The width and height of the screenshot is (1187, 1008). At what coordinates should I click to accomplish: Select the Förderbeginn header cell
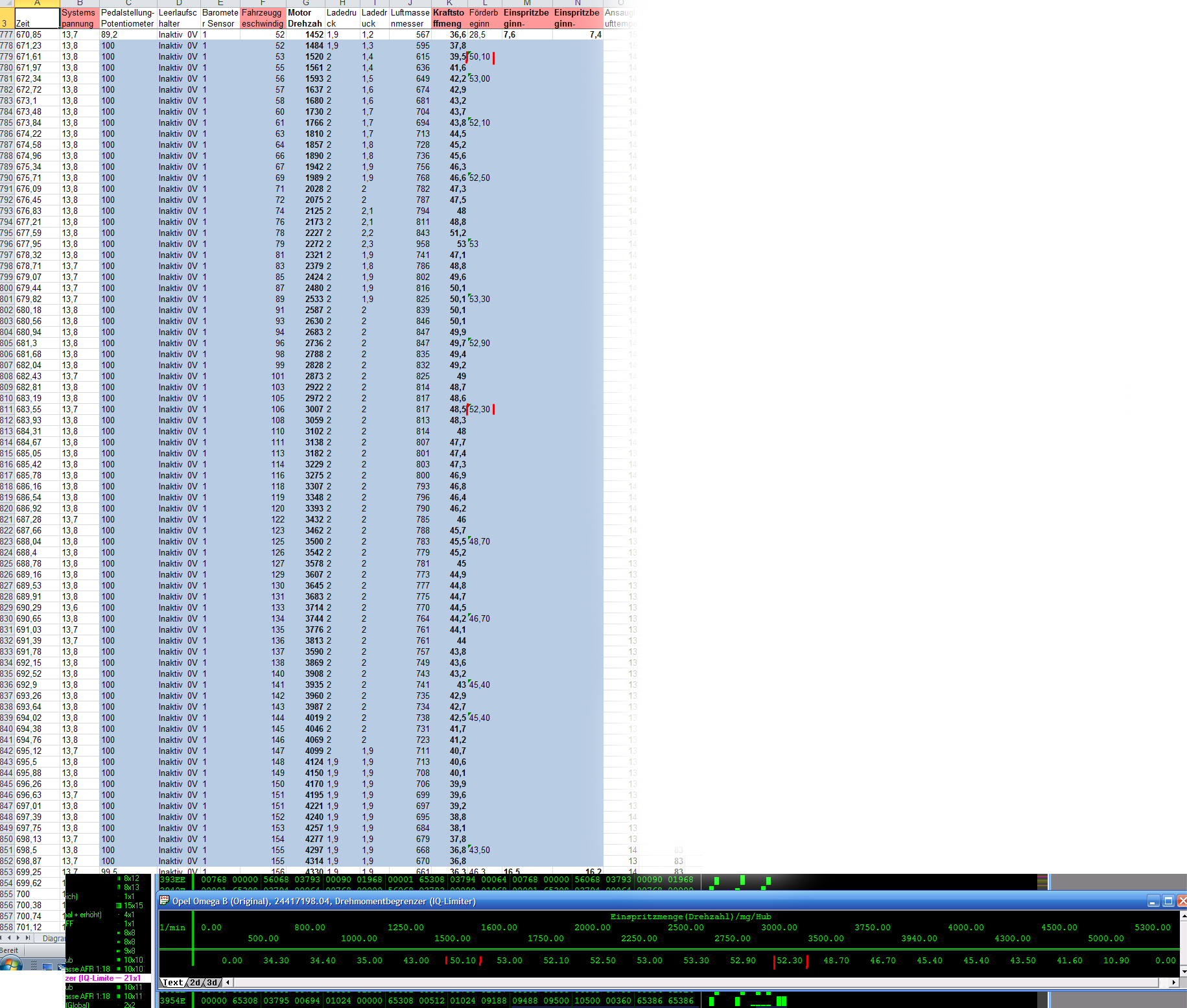click(x=484, y=18)
